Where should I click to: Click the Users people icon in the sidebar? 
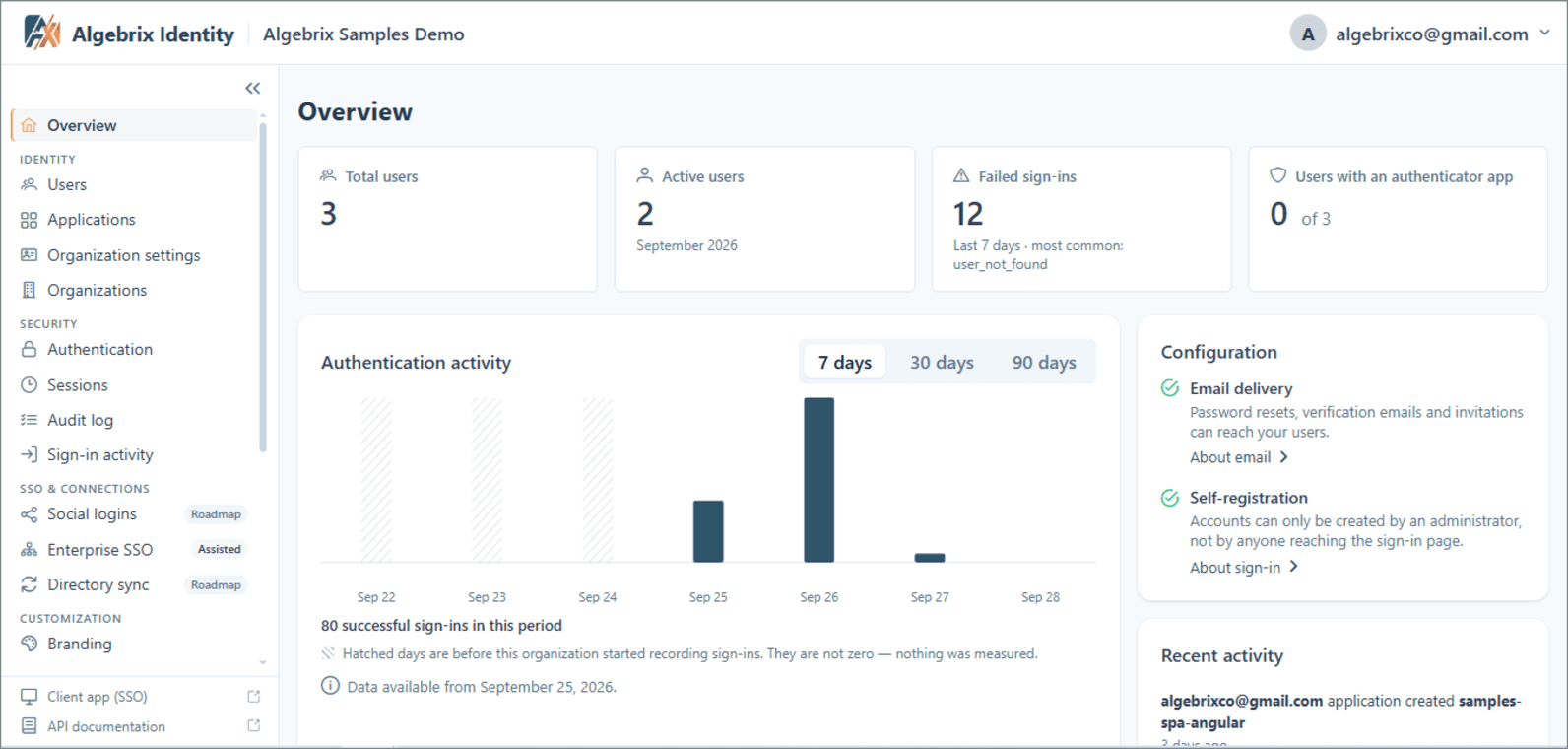29,184
